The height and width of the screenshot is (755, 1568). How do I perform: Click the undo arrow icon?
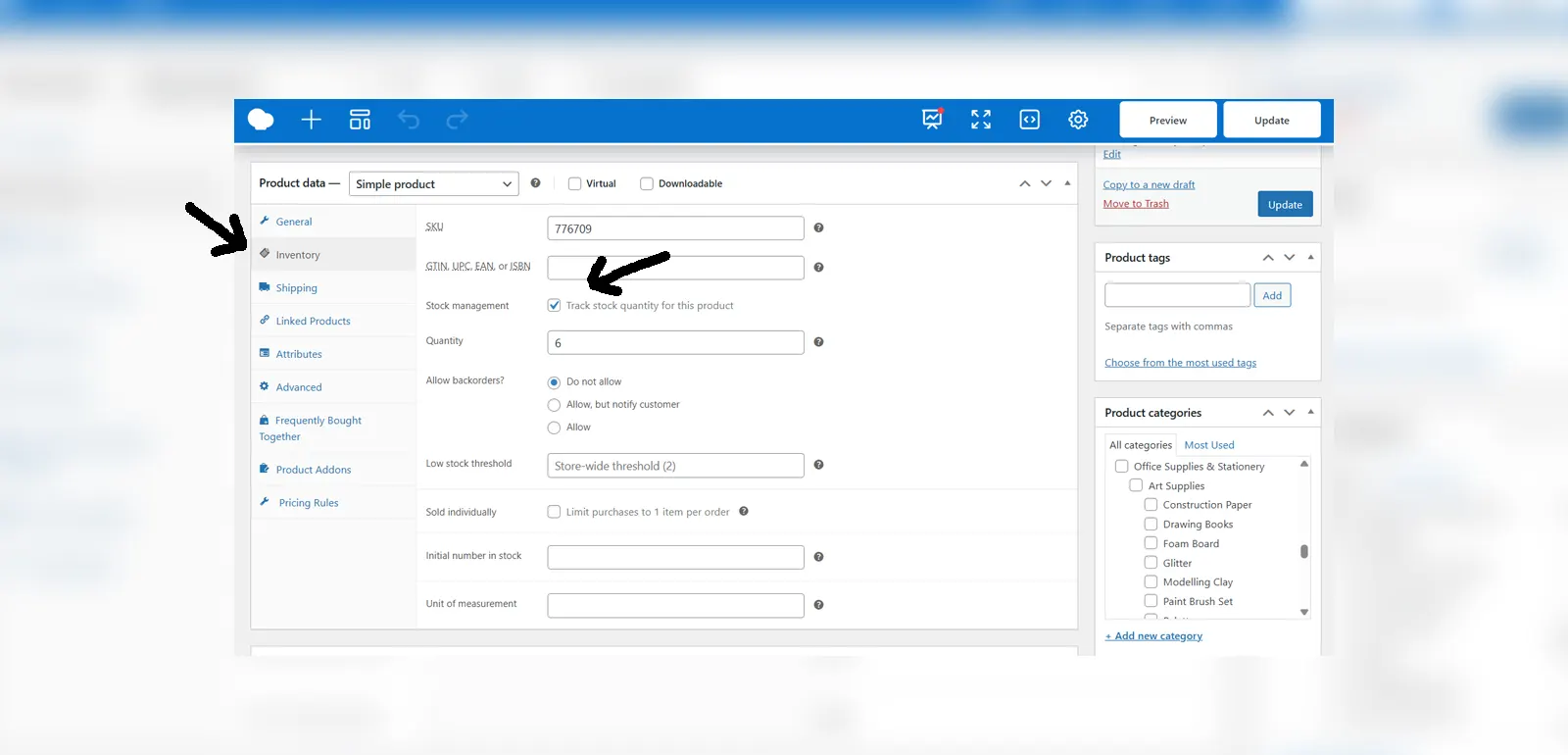coord(409,120)
